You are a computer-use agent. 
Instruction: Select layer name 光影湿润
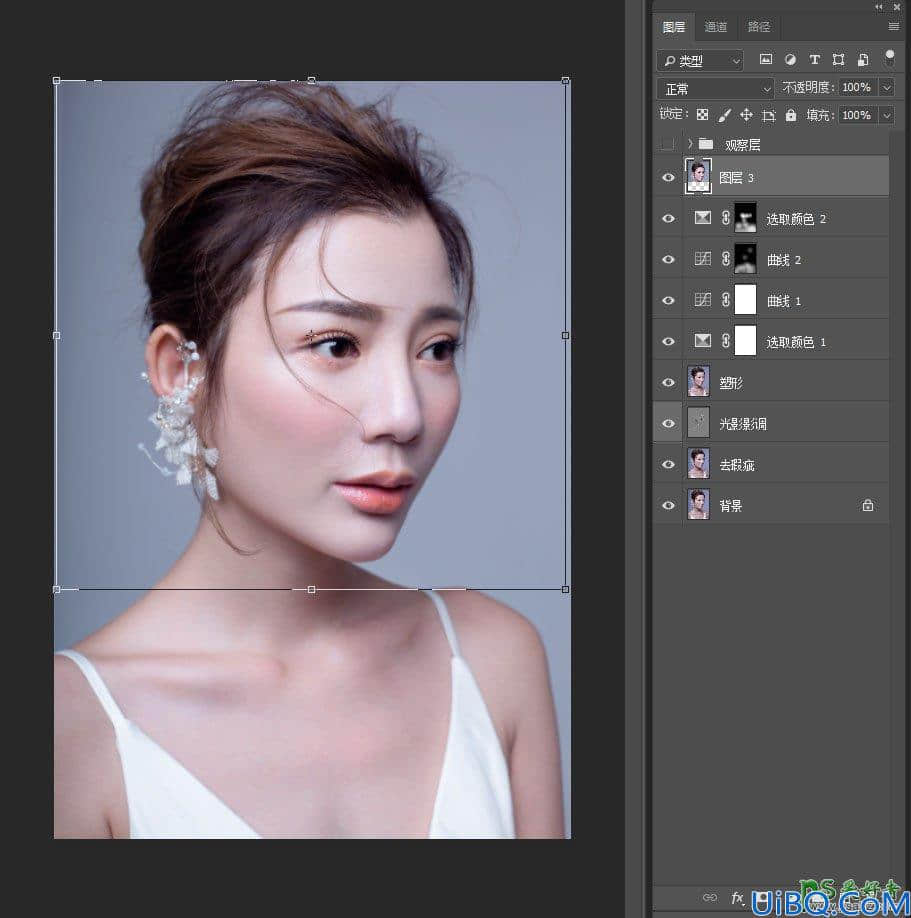(742, 424)
